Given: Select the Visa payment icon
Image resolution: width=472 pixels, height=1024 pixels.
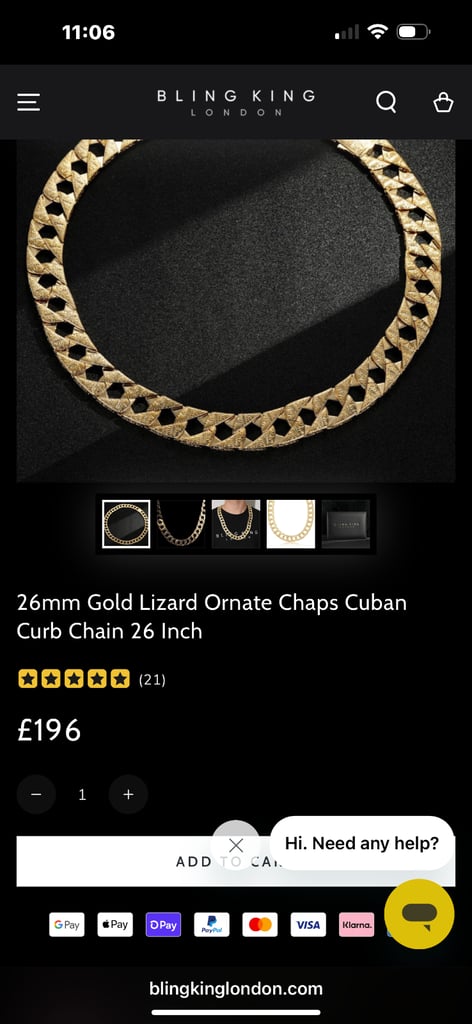Looking at the screenshot, I should (x=308, y=925).
